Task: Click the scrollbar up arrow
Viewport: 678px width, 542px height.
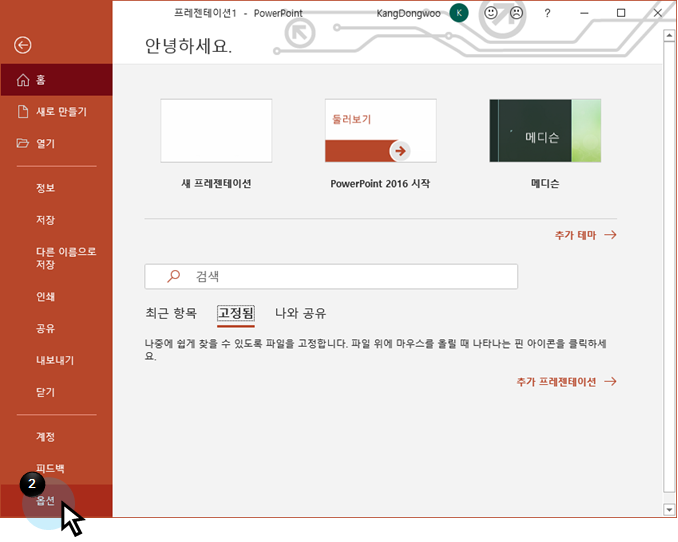Action: (669, 36)
